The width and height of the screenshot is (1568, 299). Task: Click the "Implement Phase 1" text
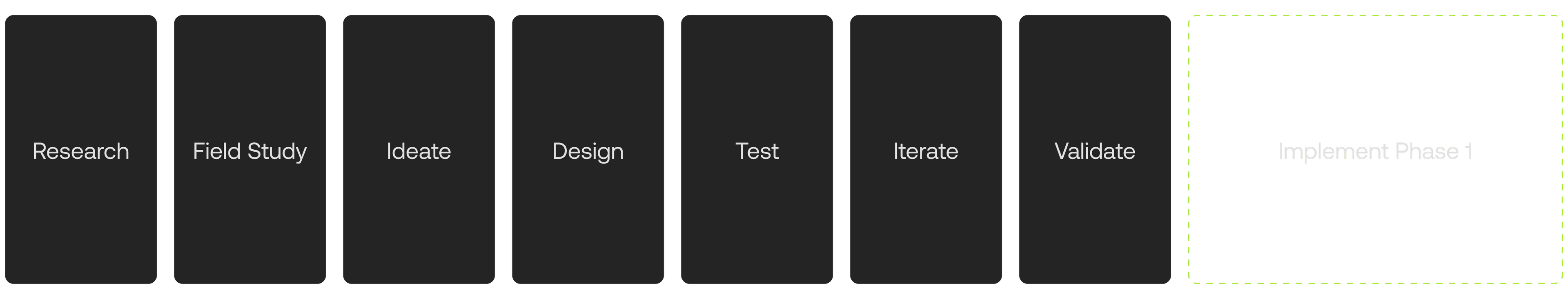tap(1375, 151)
